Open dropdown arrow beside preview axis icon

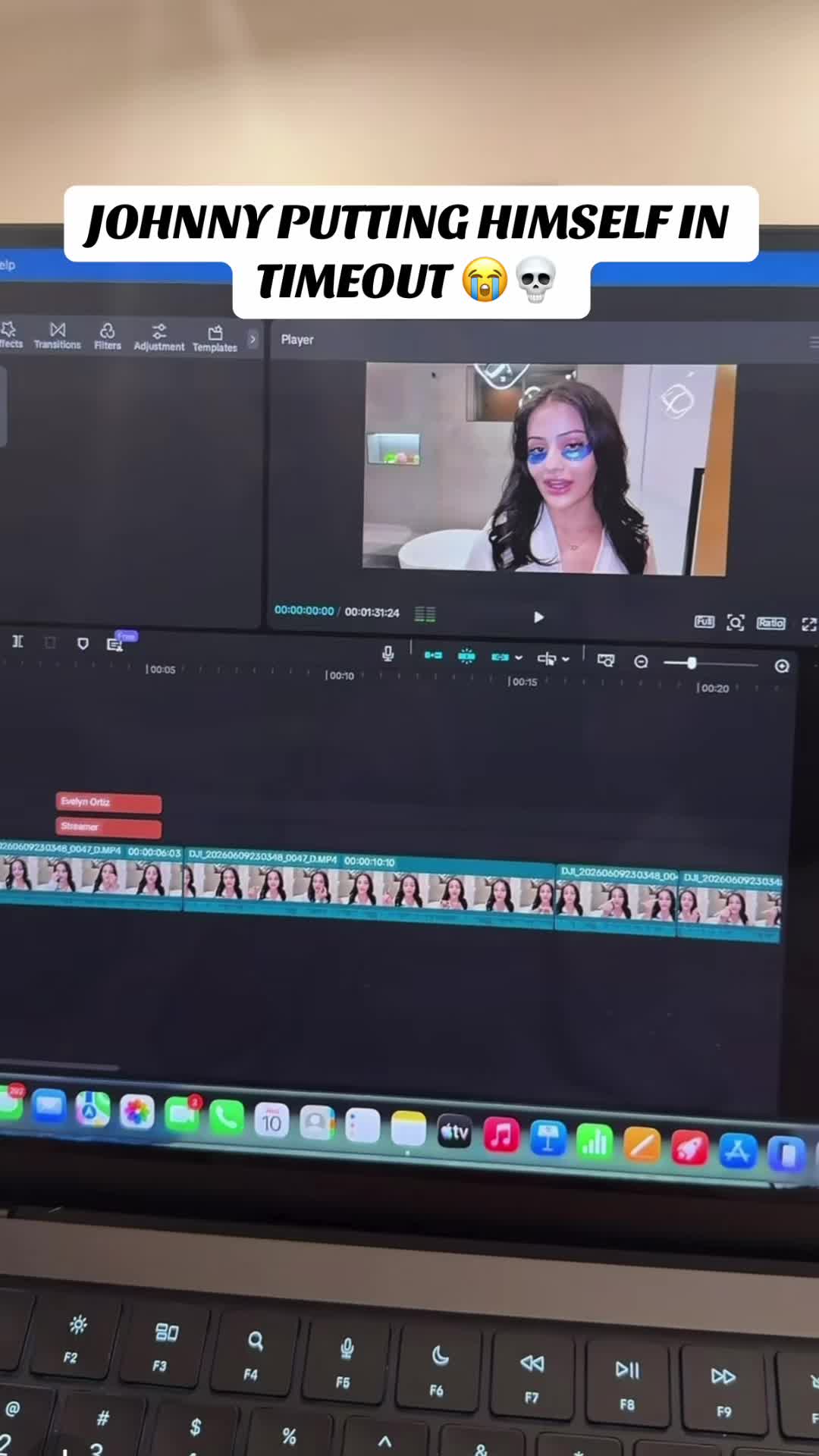click(566, 659)
